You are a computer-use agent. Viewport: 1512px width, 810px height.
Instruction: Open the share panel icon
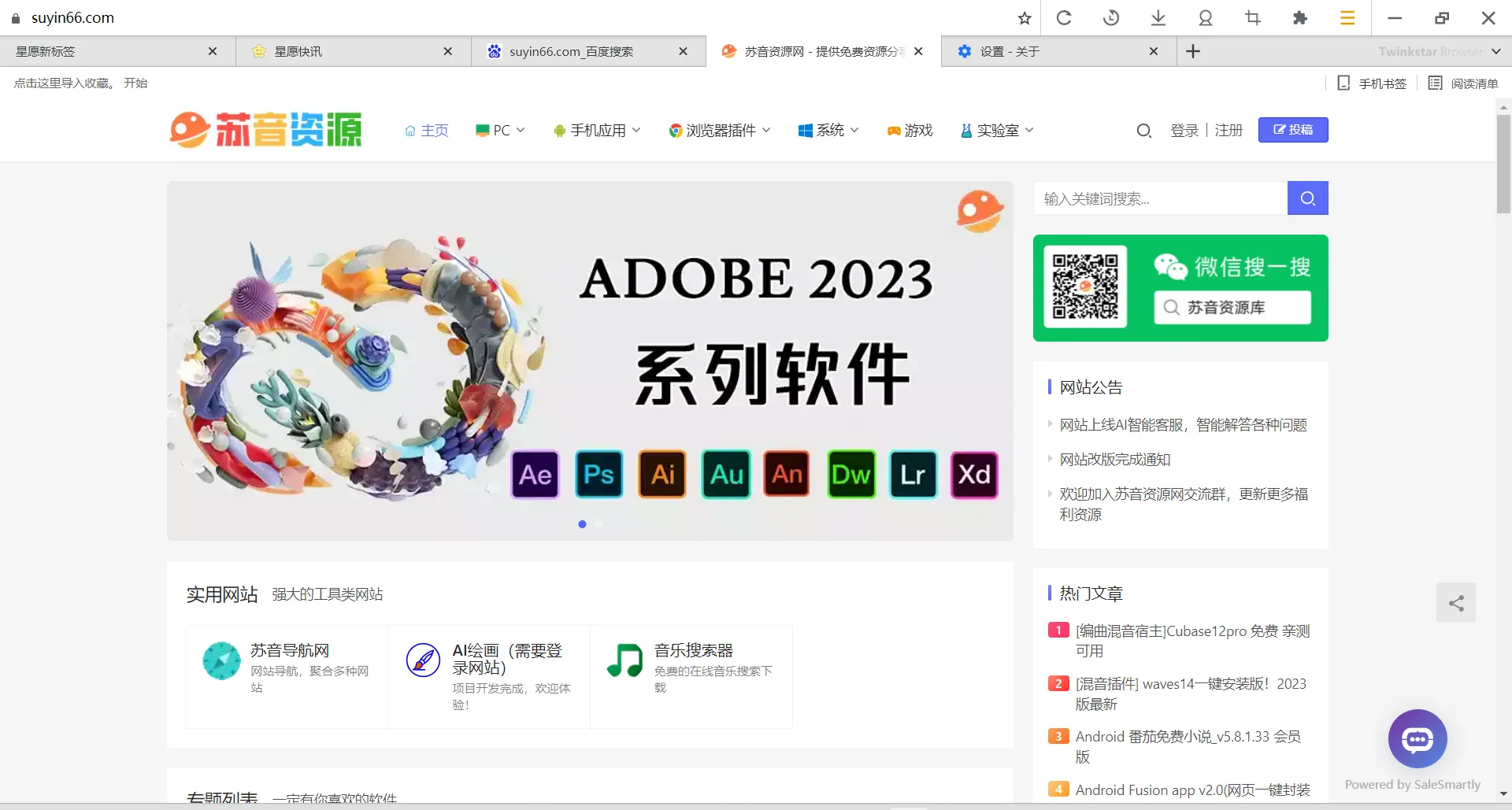point(1455,602)
